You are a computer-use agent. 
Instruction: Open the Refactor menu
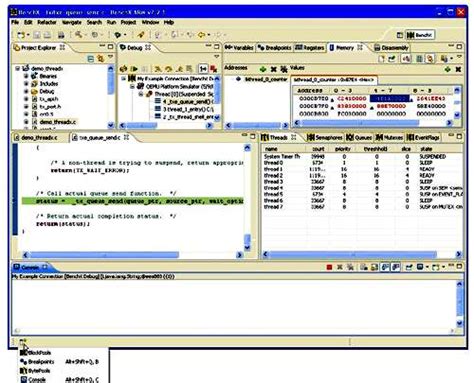(47, 22)
